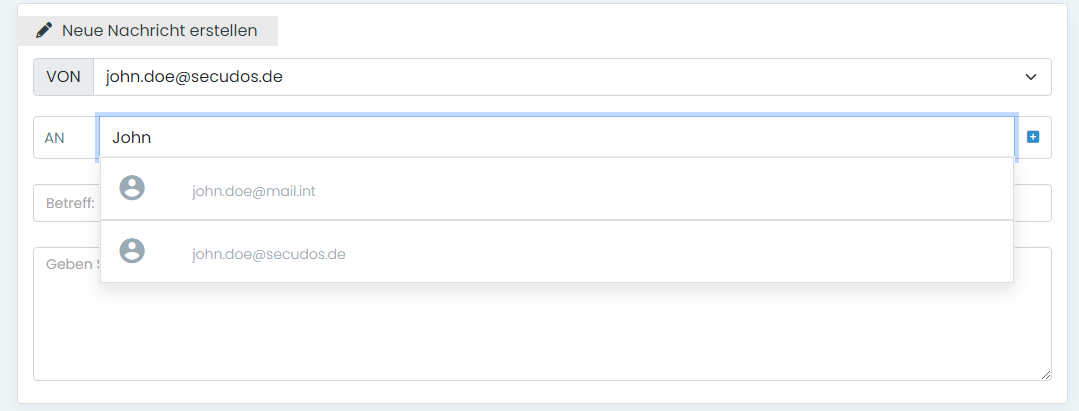Click the Betreff placeholder text
This screenshot has height=411, width=1079.
click(x=69, y=203)
